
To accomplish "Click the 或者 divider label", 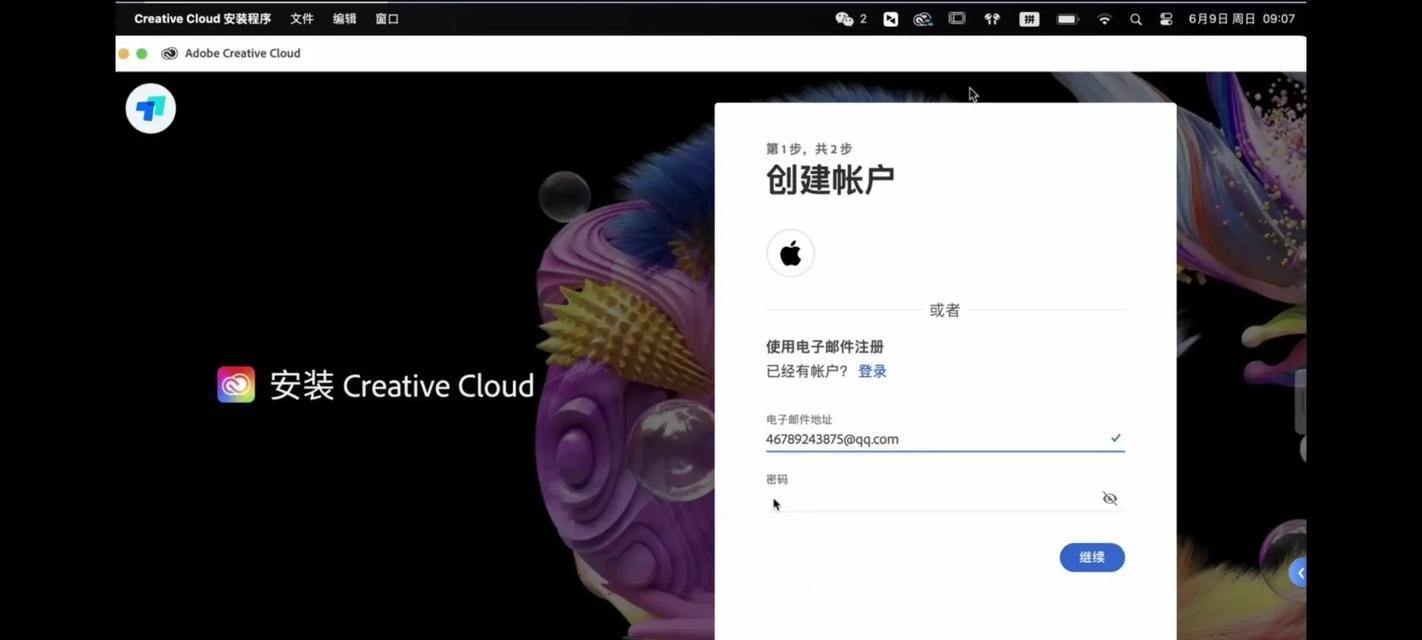I will click(945, 310).
